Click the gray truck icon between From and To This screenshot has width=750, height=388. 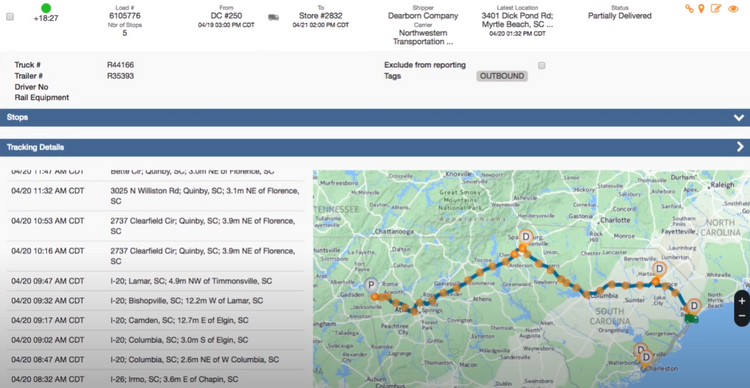[273, 17]
